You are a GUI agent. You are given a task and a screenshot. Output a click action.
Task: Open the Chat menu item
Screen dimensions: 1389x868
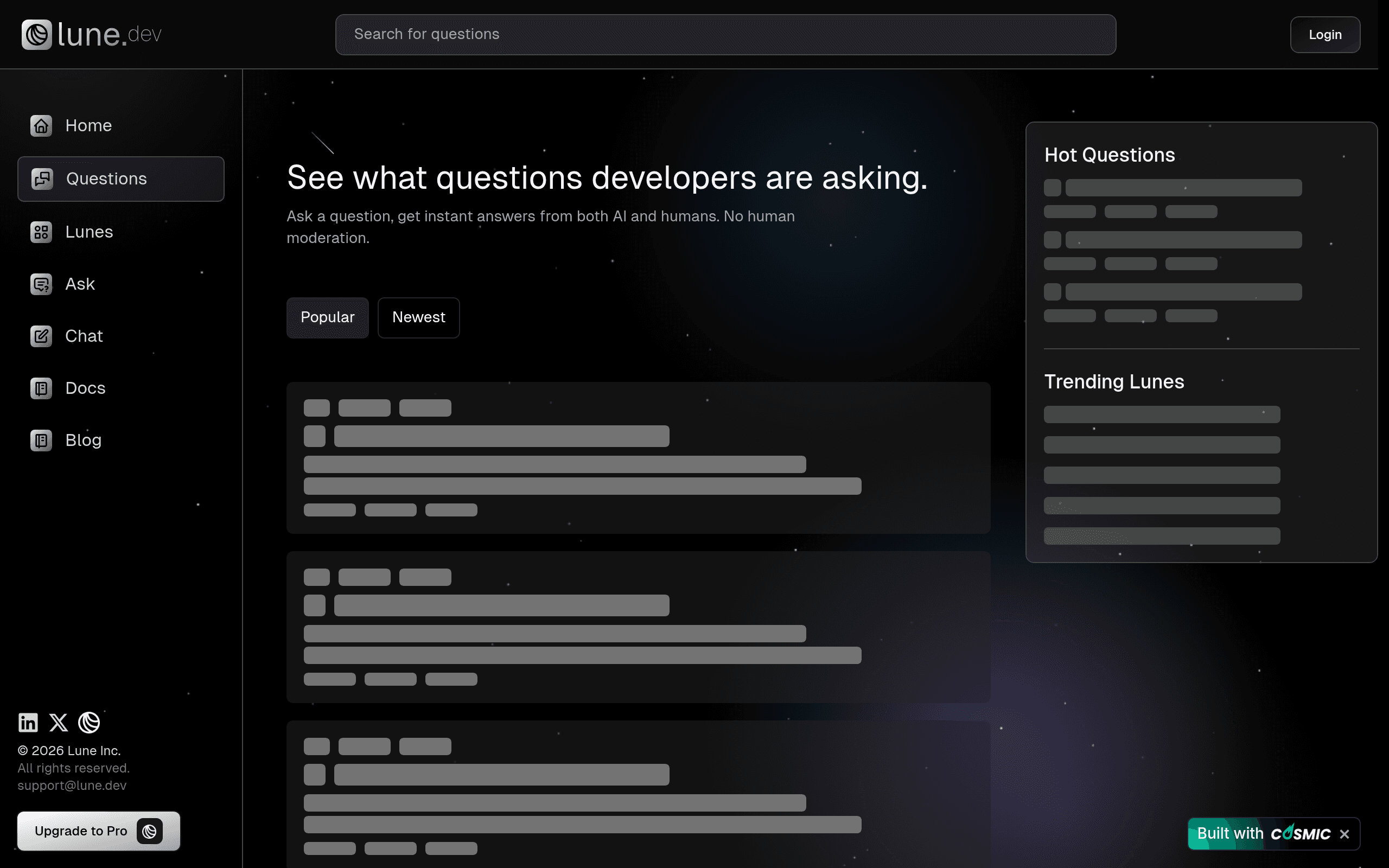click(121, 336)
